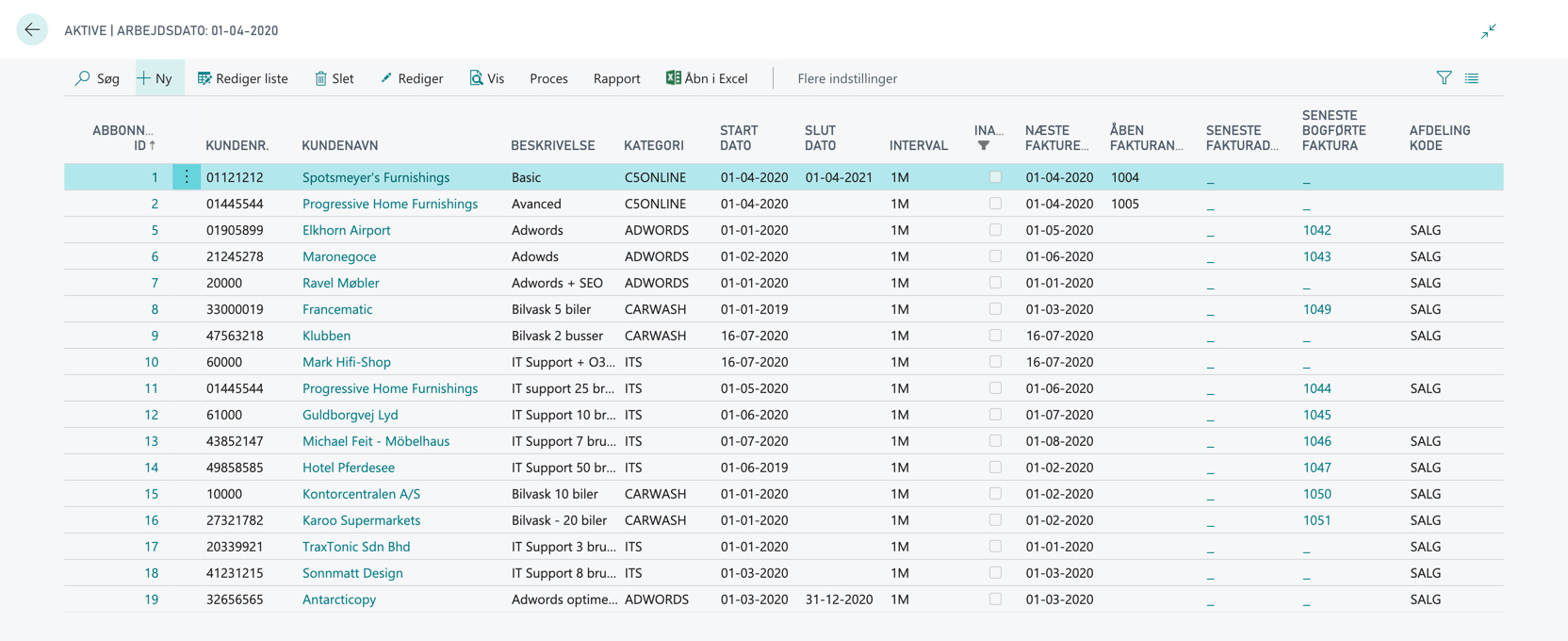This screenshot has width=1568, height=641.
Task: Toggle inactive checkbox for Klubben
Action: [995, 336]
